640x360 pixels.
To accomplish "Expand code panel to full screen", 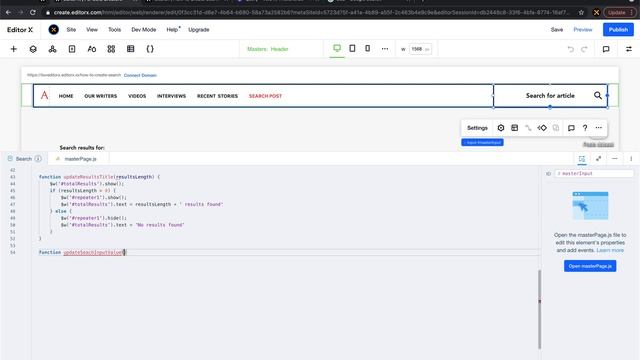I will click(x=598, y=159).
